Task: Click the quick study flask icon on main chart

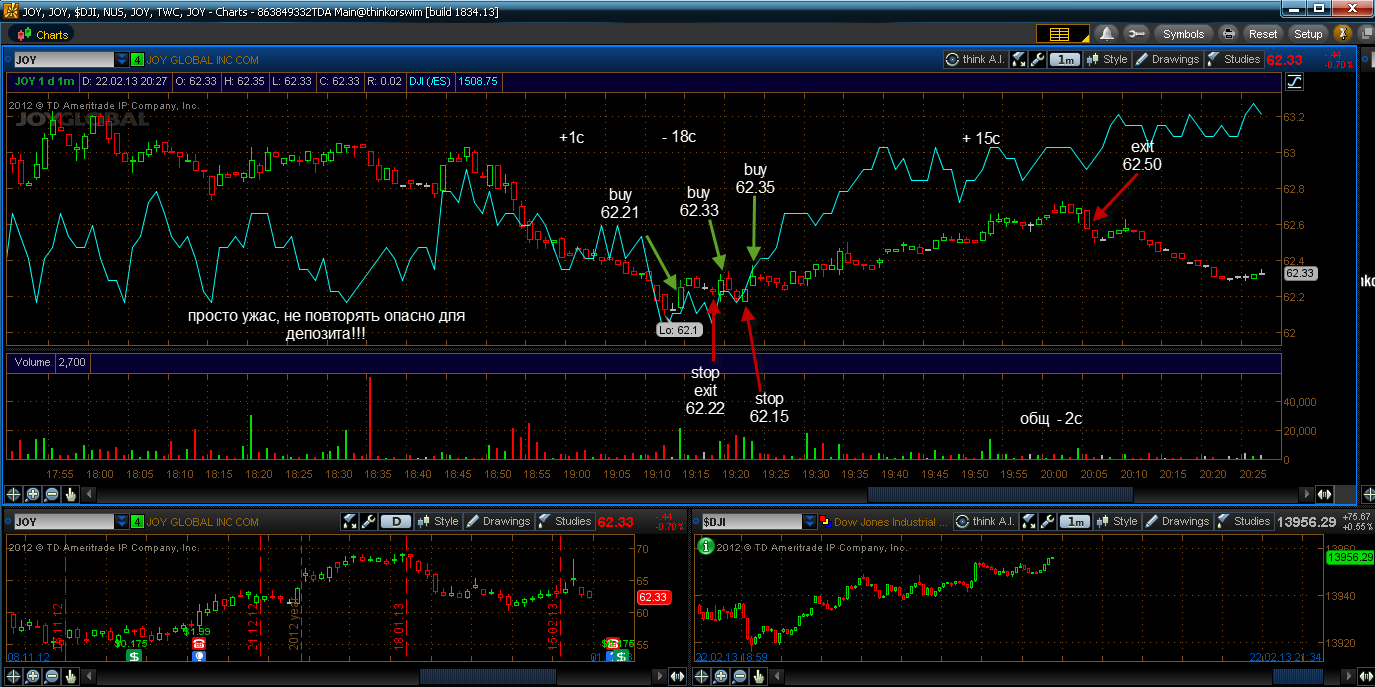Action: click(1019, 59)
